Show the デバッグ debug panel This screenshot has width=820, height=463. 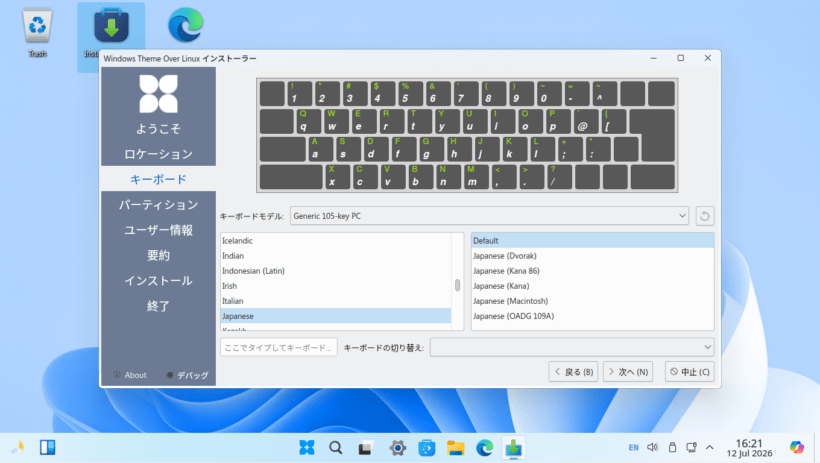(x=187, y=375)
